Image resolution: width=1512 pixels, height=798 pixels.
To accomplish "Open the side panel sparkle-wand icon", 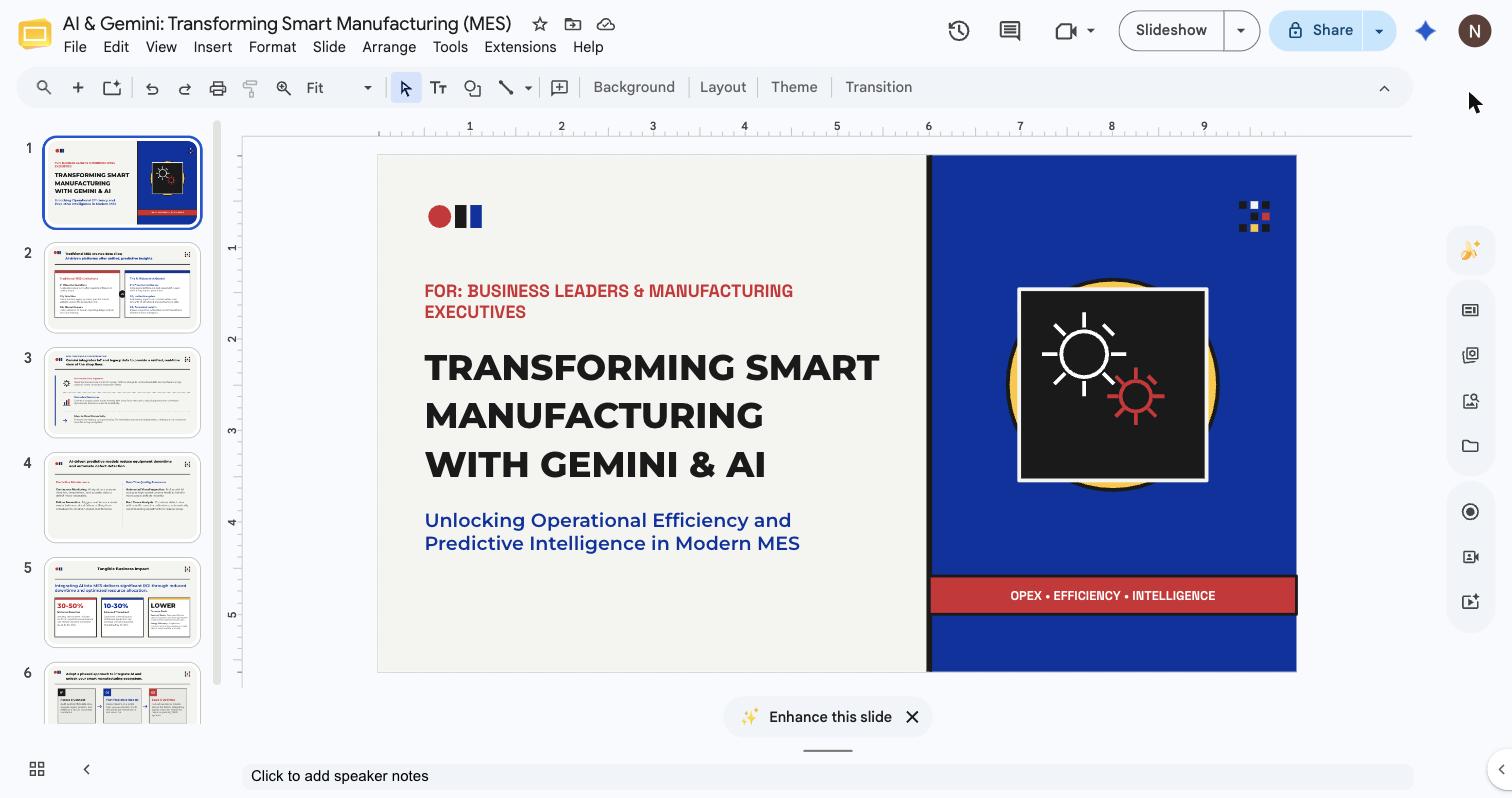I will coord(1470,250).
